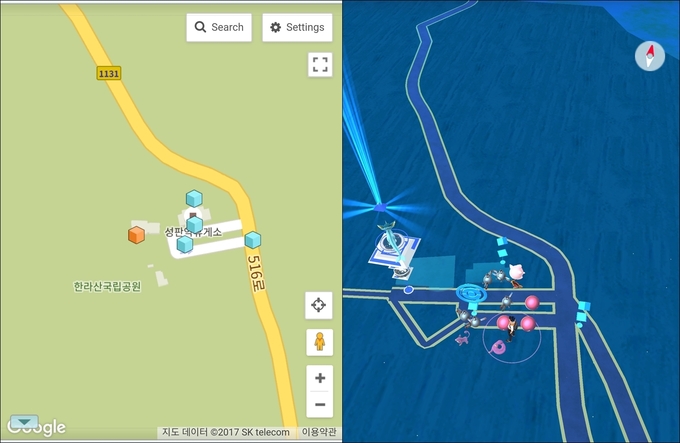680x443 pixels.
Task: Click the 516로 road label
Action: coord(255,273)
